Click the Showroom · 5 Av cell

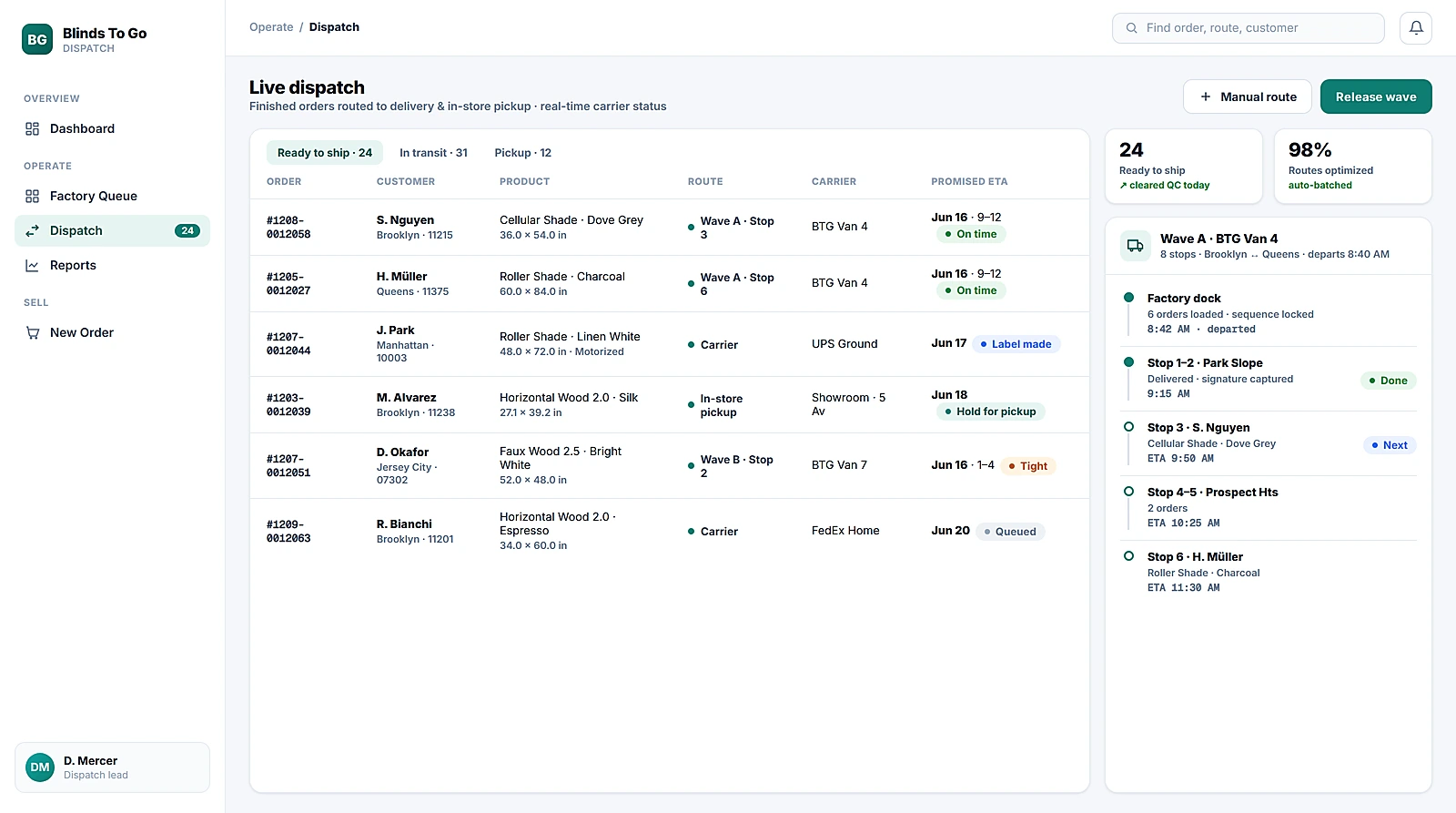click(848, 405)
